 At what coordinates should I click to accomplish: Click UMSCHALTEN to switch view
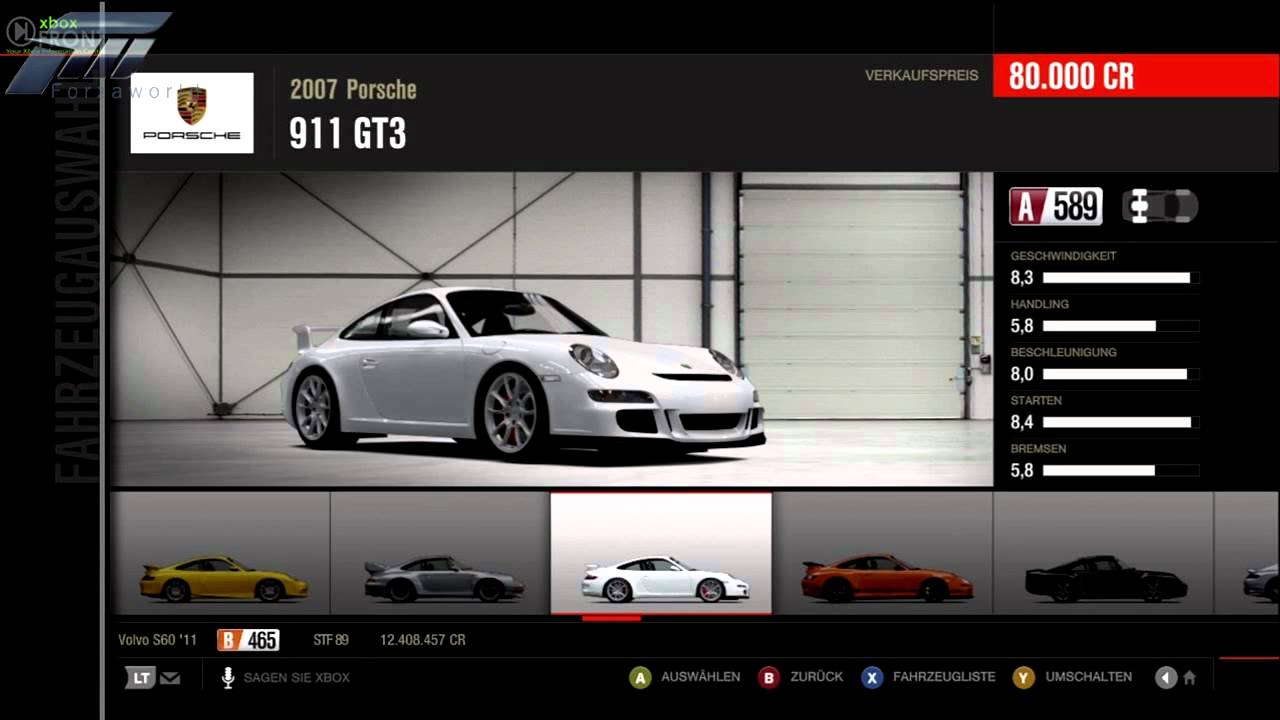coord(1089,677)
